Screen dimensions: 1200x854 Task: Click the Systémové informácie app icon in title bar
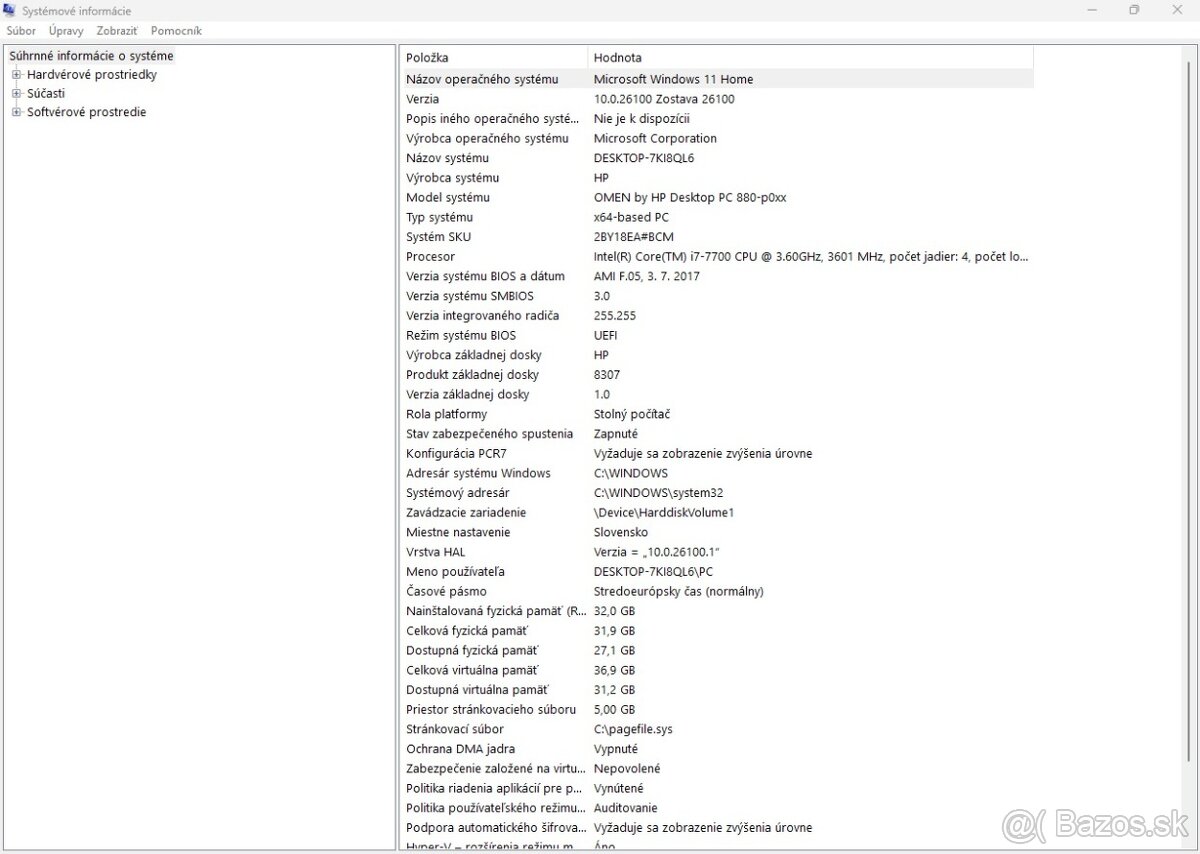click(x=10, y=10)
